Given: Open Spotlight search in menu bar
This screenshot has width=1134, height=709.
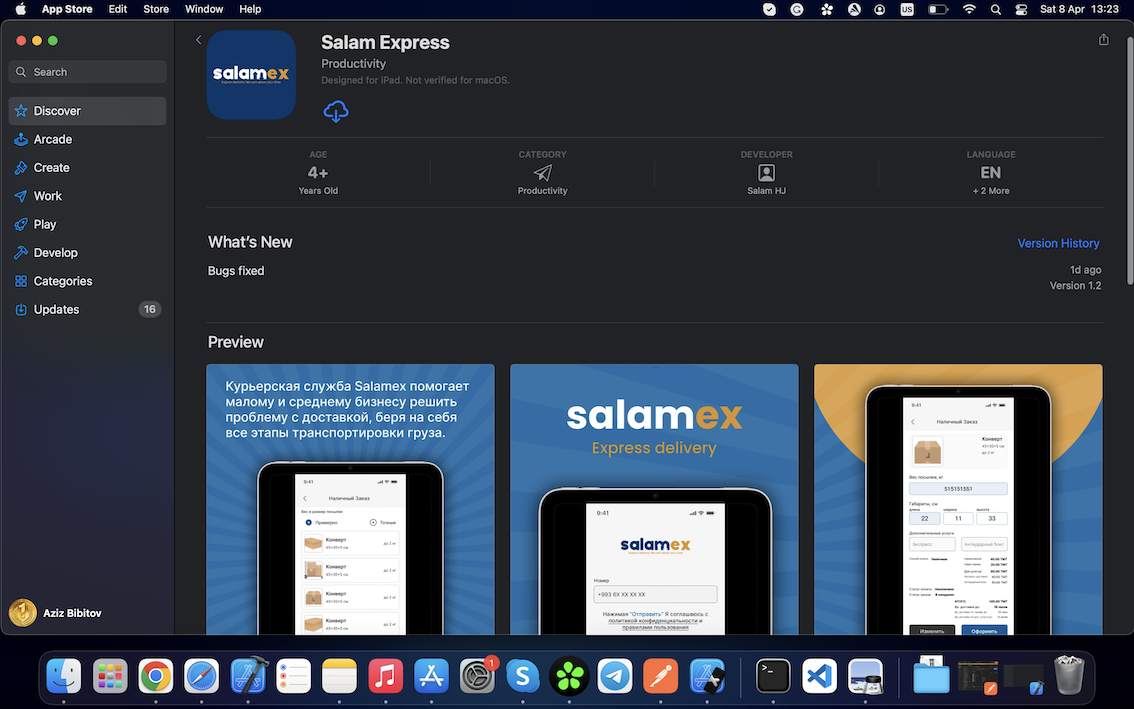Looking at the screenshot, I should point(996,9).
